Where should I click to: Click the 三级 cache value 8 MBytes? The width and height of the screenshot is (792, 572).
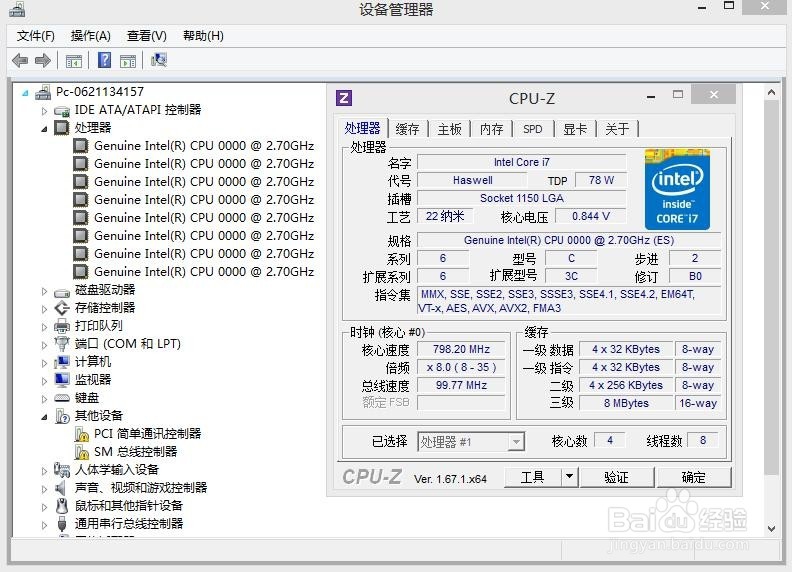pyautogui.click(x=626, y=403)
